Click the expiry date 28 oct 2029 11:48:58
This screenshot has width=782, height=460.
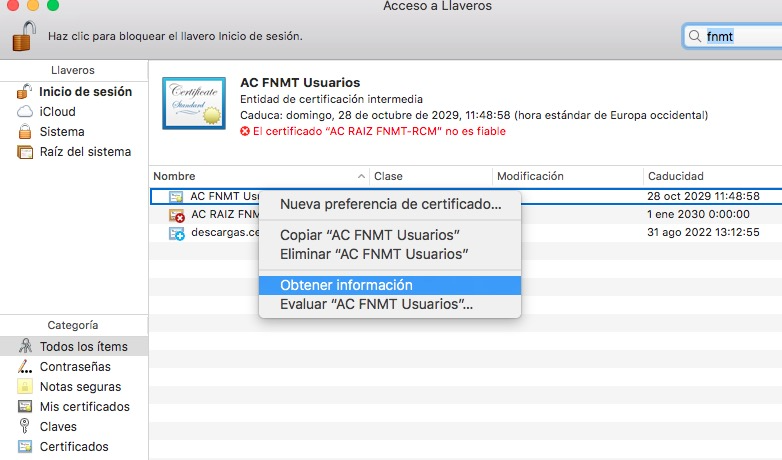703,196
